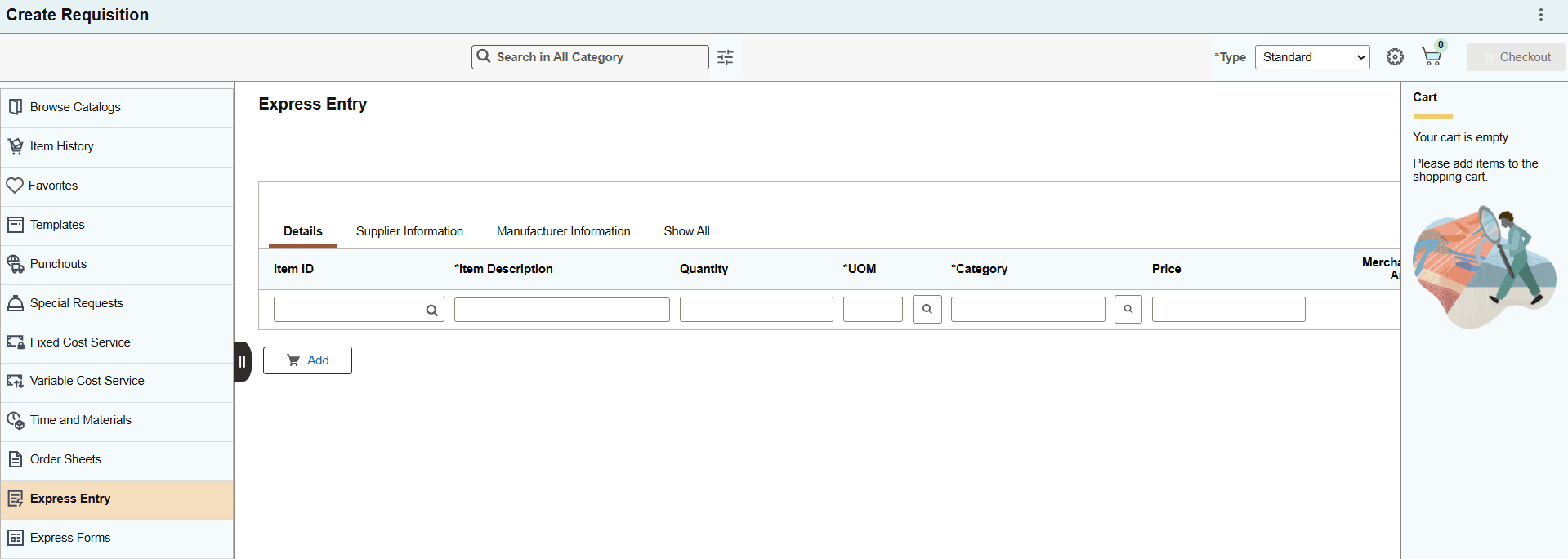Switch to Manufacturer Information tab
Image resolution: width=1568 pixels, height=559 pixels.
[564, 231]
